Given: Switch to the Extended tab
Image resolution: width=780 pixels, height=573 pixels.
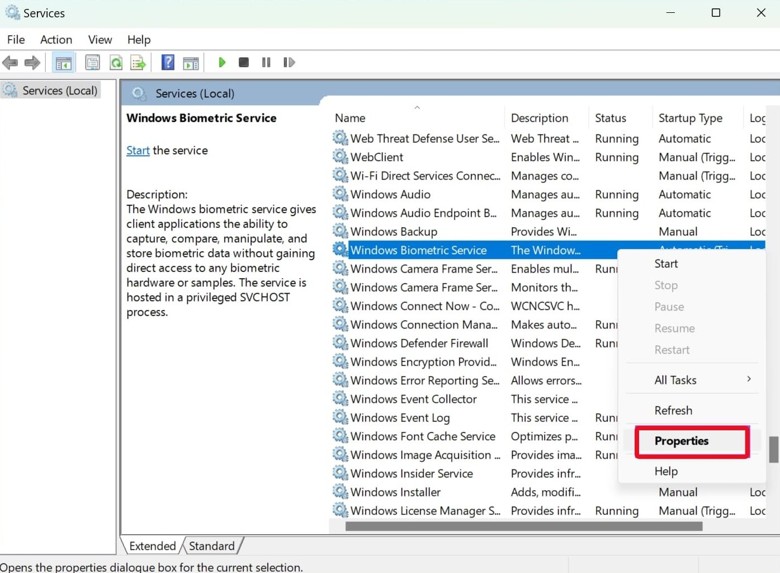Looking at the screenshot, I should (x=152, y=546).
